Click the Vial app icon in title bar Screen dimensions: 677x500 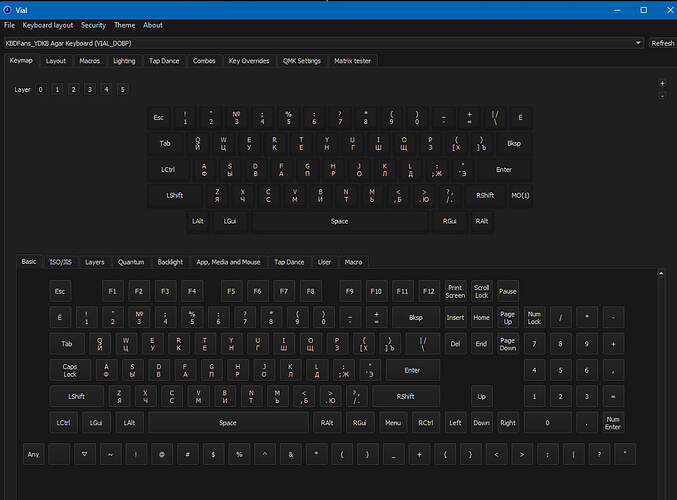[8, 7]
